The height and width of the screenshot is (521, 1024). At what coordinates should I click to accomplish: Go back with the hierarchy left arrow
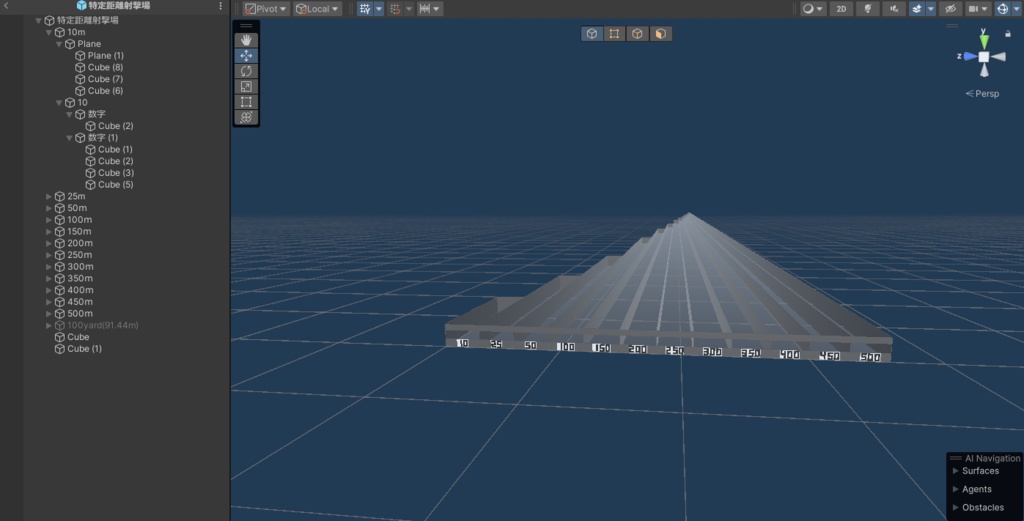(7, 5)
